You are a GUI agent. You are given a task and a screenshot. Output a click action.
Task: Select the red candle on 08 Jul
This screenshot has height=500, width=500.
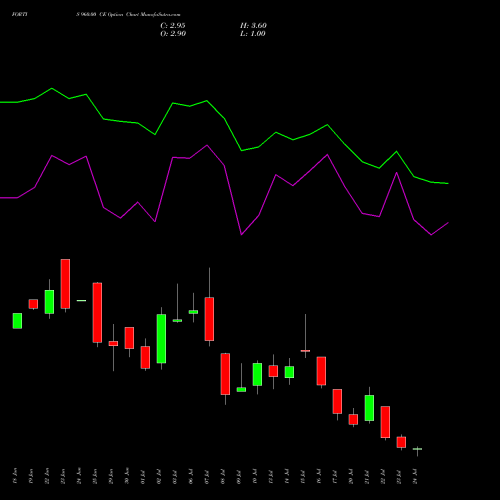225,374
